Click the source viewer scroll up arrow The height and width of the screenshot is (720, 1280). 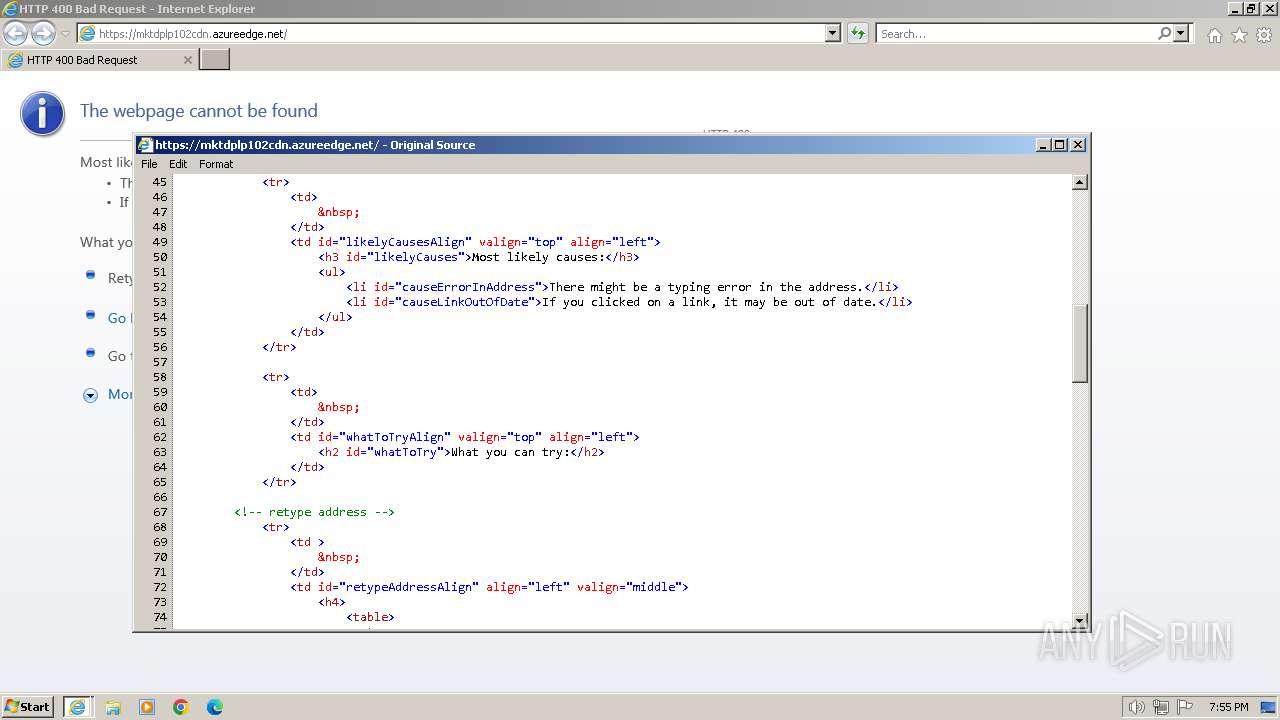tap(1080, 182)
